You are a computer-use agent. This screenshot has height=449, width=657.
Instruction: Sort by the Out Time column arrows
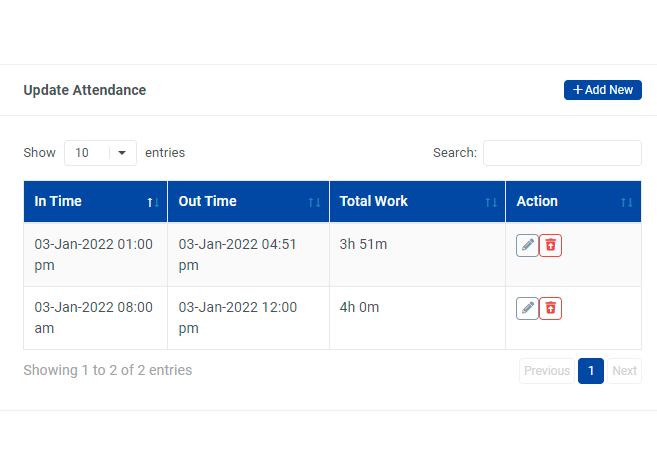tap(314, 202)
